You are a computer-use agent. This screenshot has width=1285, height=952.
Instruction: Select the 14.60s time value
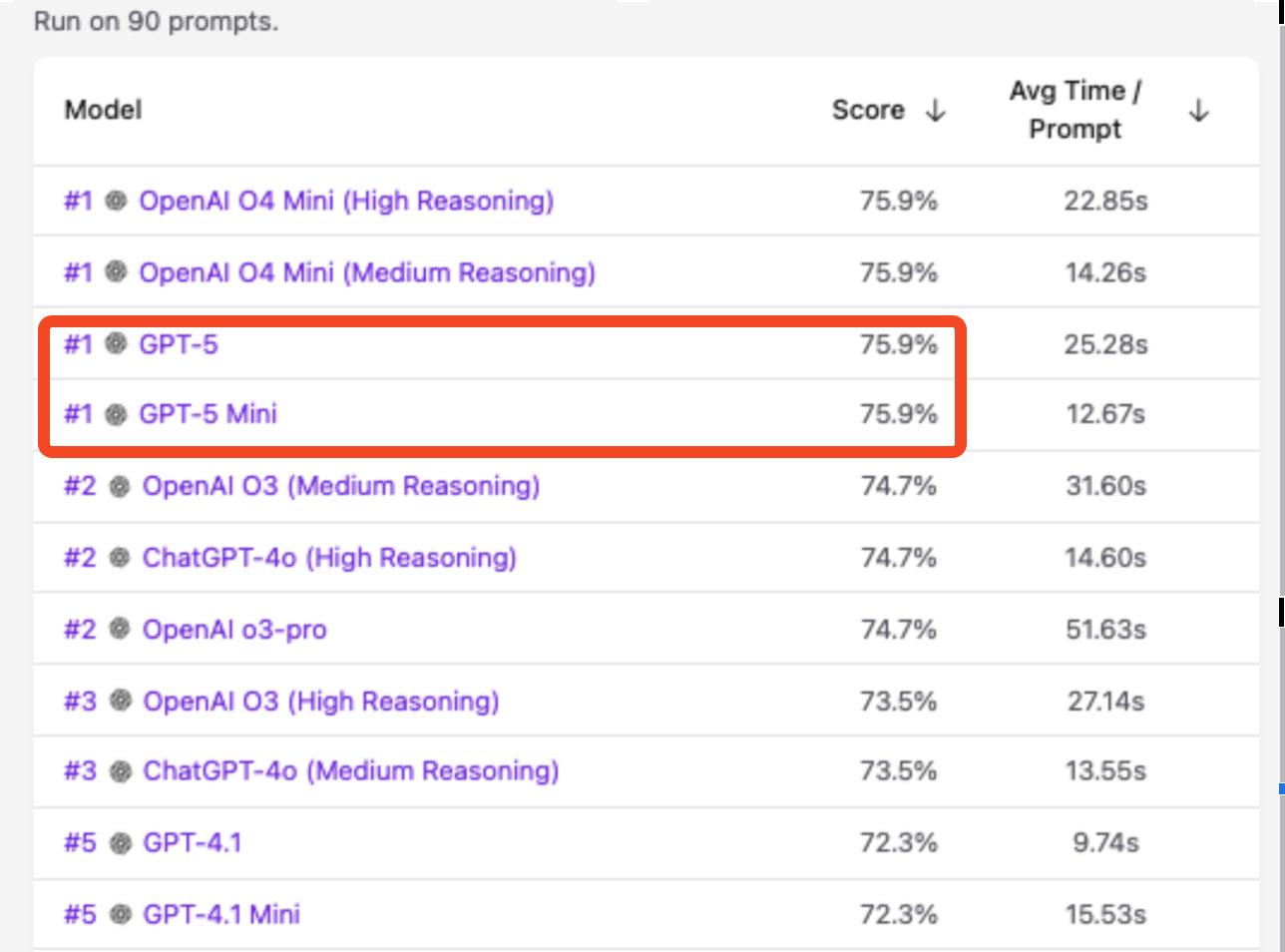(1105, 558)
